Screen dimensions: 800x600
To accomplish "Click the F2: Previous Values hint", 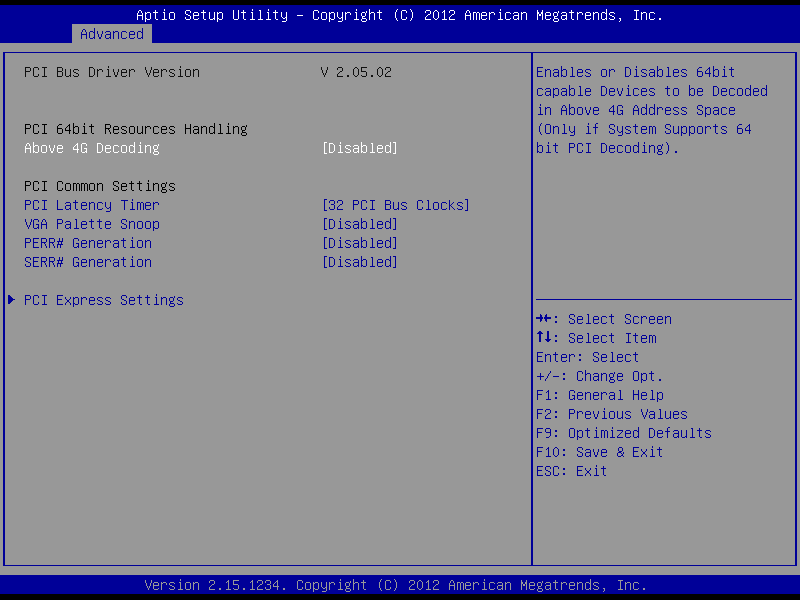I will pos(612,414).
